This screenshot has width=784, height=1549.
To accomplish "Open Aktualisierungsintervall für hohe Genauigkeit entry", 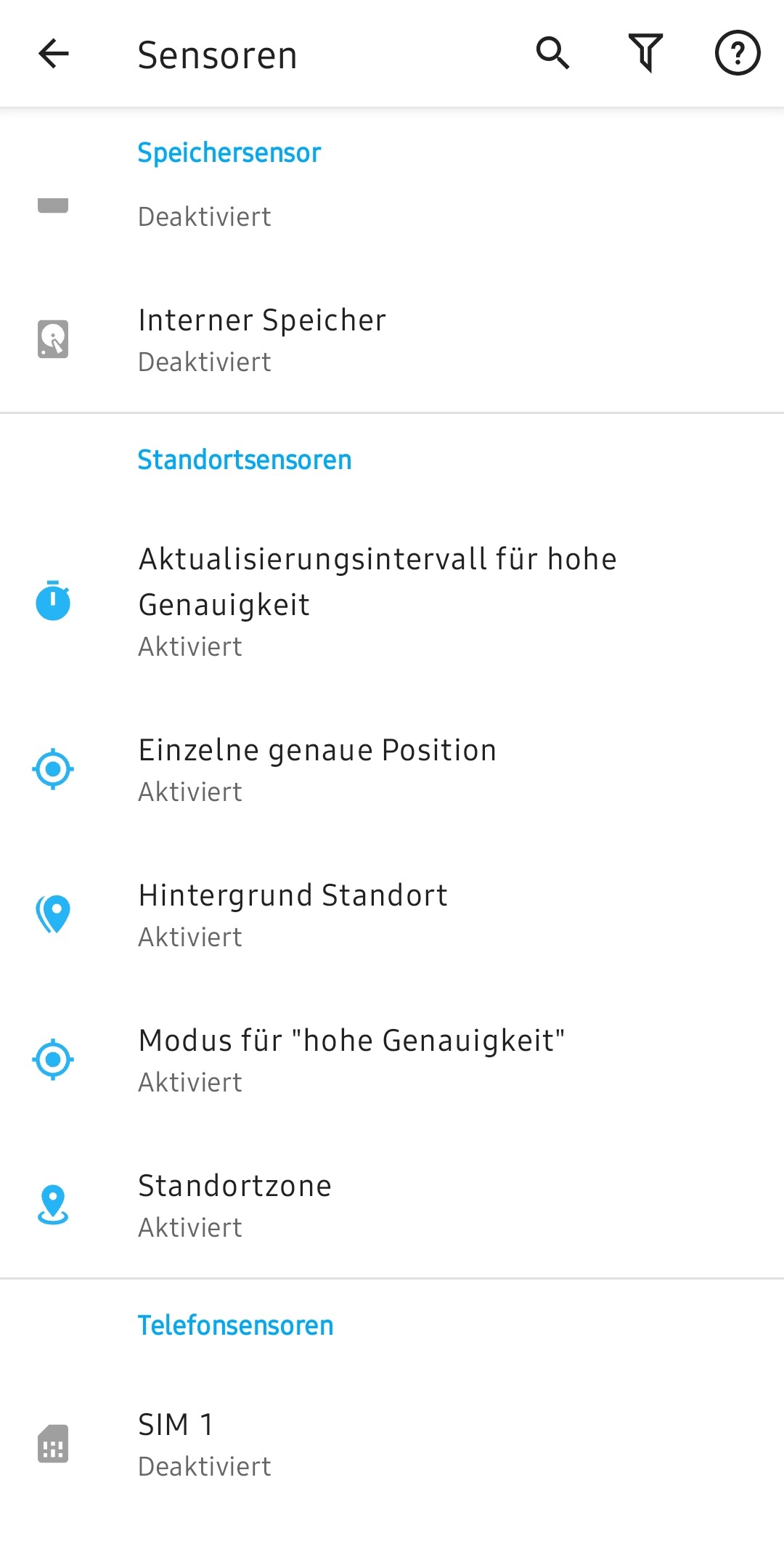I will coord(392,601).
